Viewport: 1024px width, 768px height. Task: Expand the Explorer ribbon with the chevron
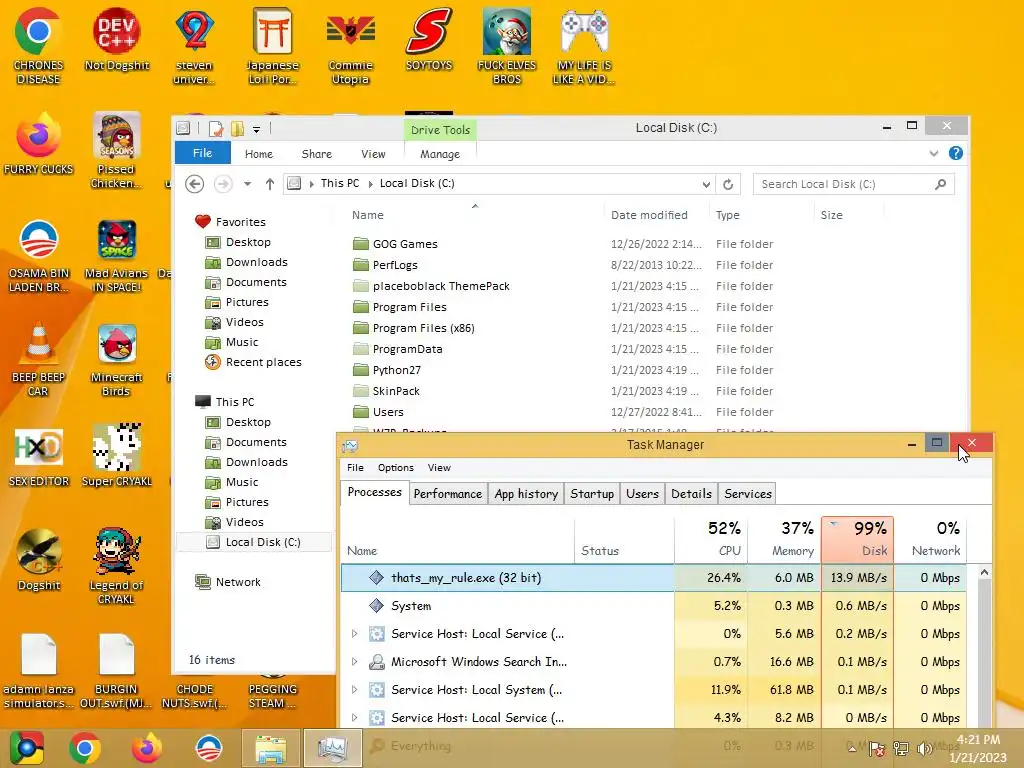click(934, 153)
